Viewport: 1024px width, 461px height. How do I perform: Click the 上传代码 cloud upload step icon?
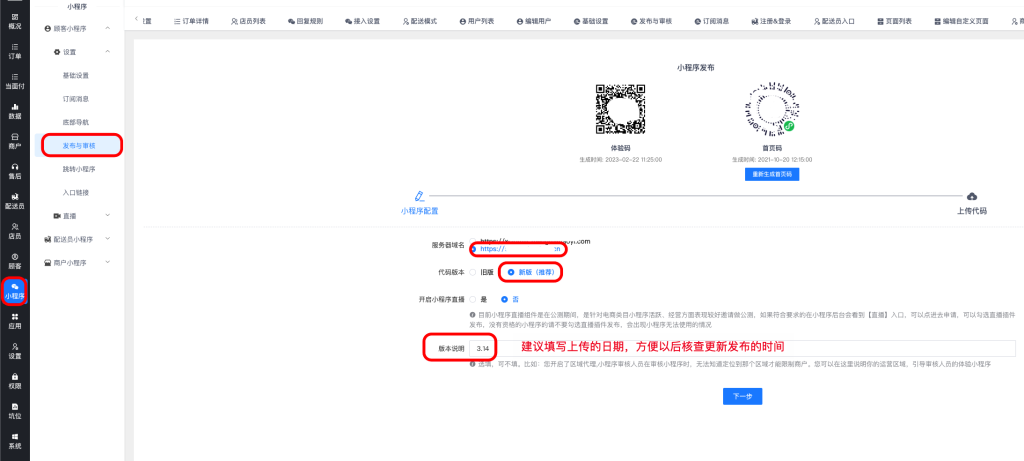pos(971,196)
